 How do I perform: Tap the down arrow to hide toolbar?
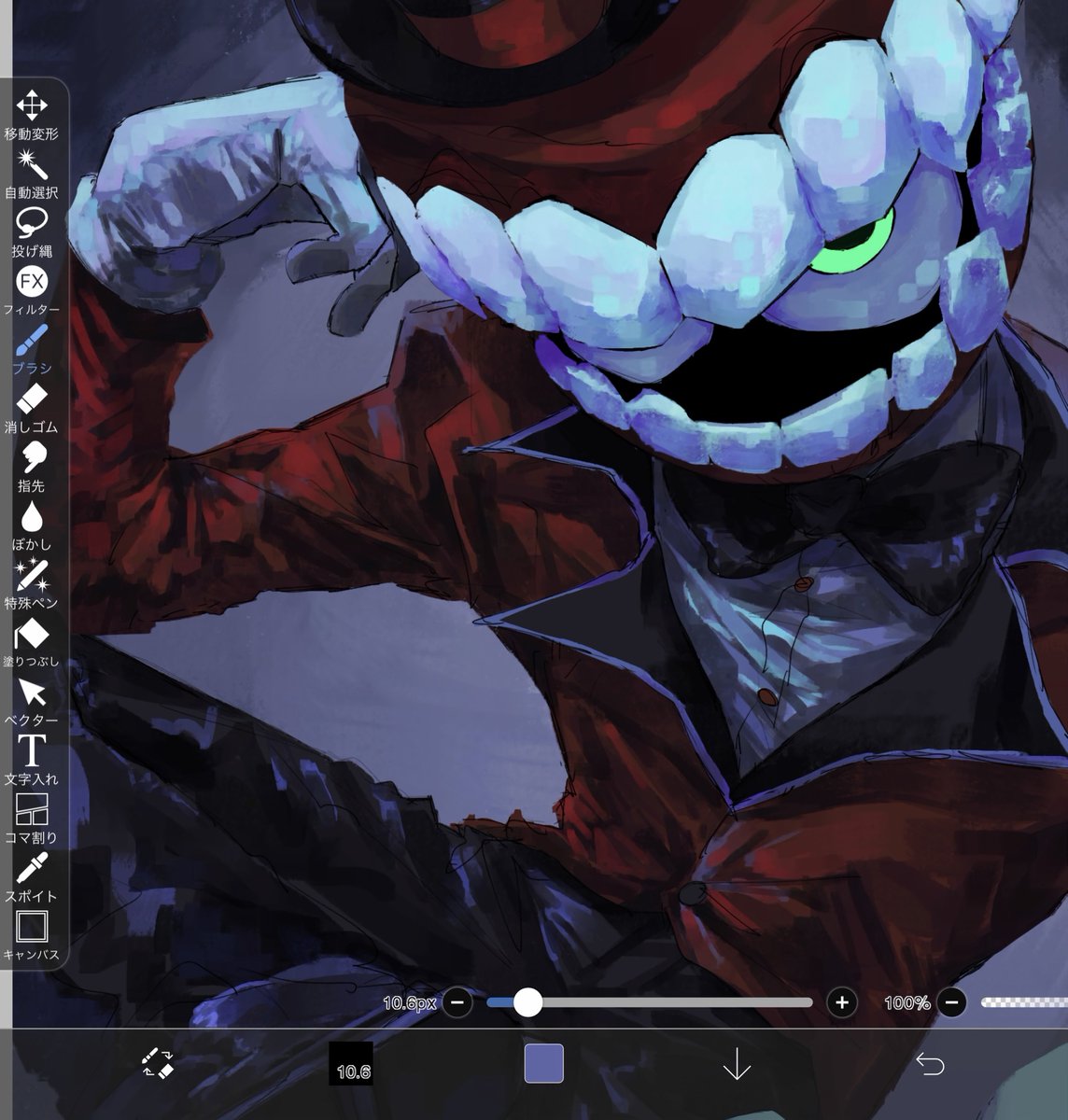click(x=737, y=1064)
